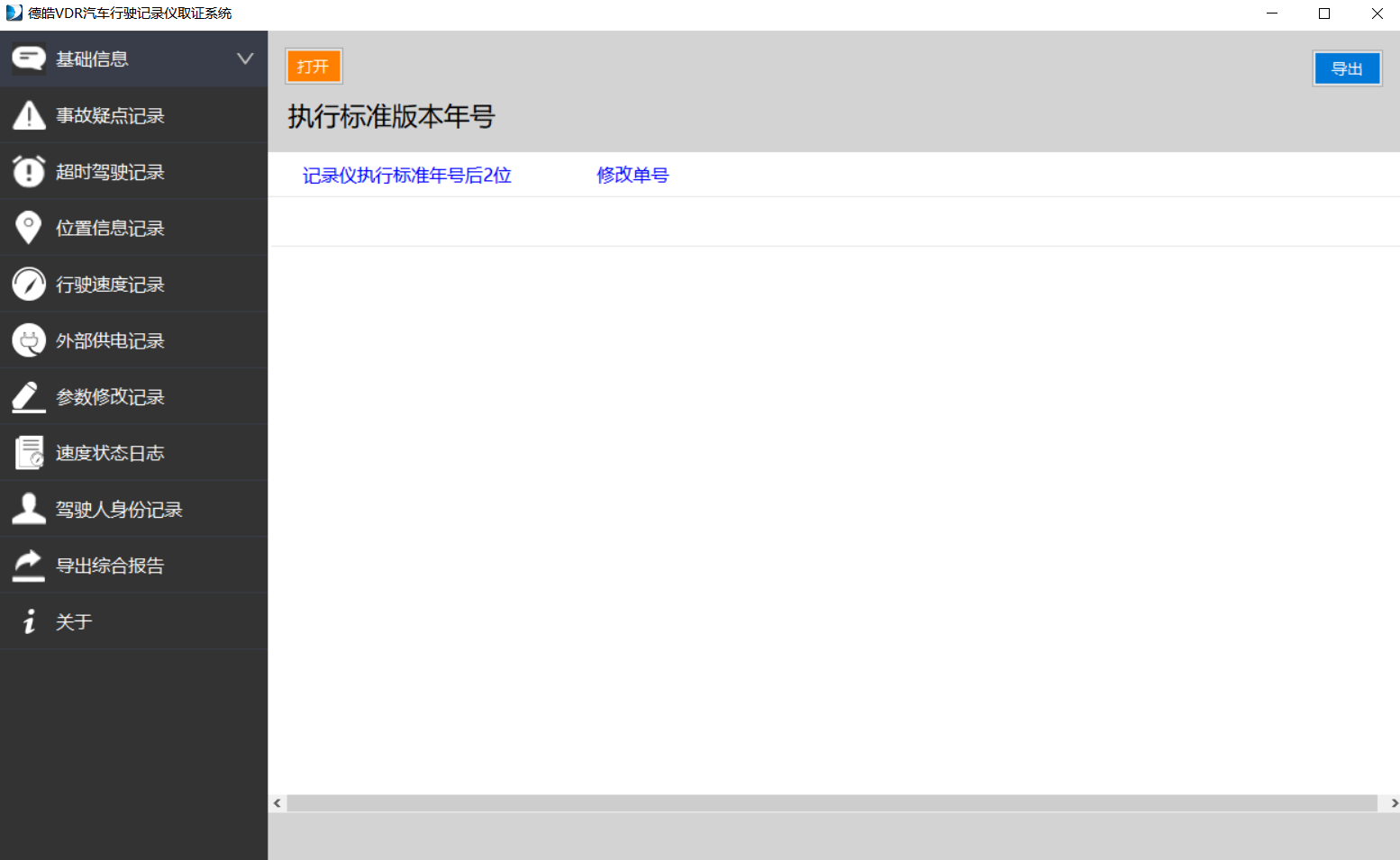Click the 修改单号 column header
The width and height of the screenshot is (1400, 860).
click(x=632, y=175)
